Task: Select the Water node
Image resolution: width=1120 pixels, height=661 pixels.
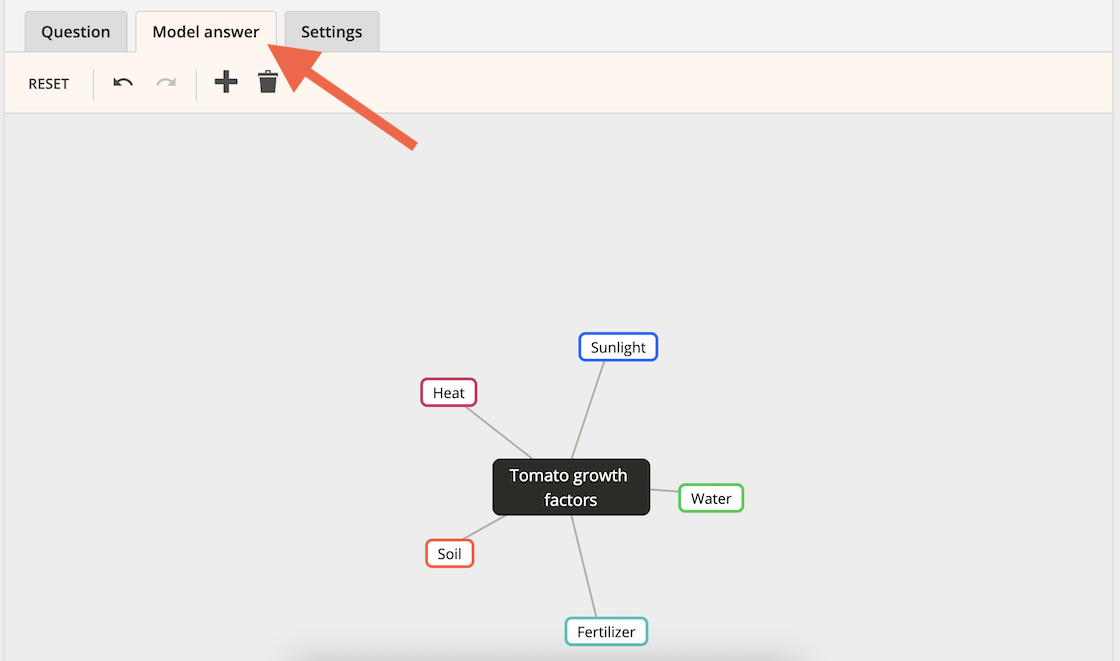Action: [711, 498]
